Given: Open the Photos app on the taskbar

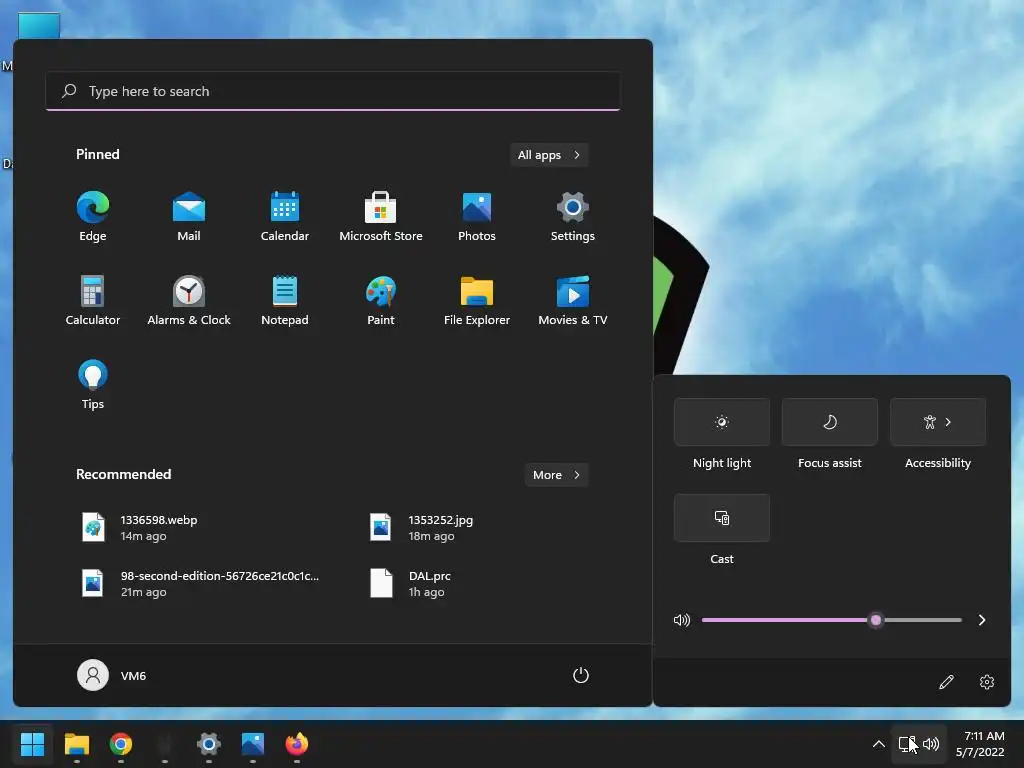Looking at the screenshot, I should click(x=253, y=744).
